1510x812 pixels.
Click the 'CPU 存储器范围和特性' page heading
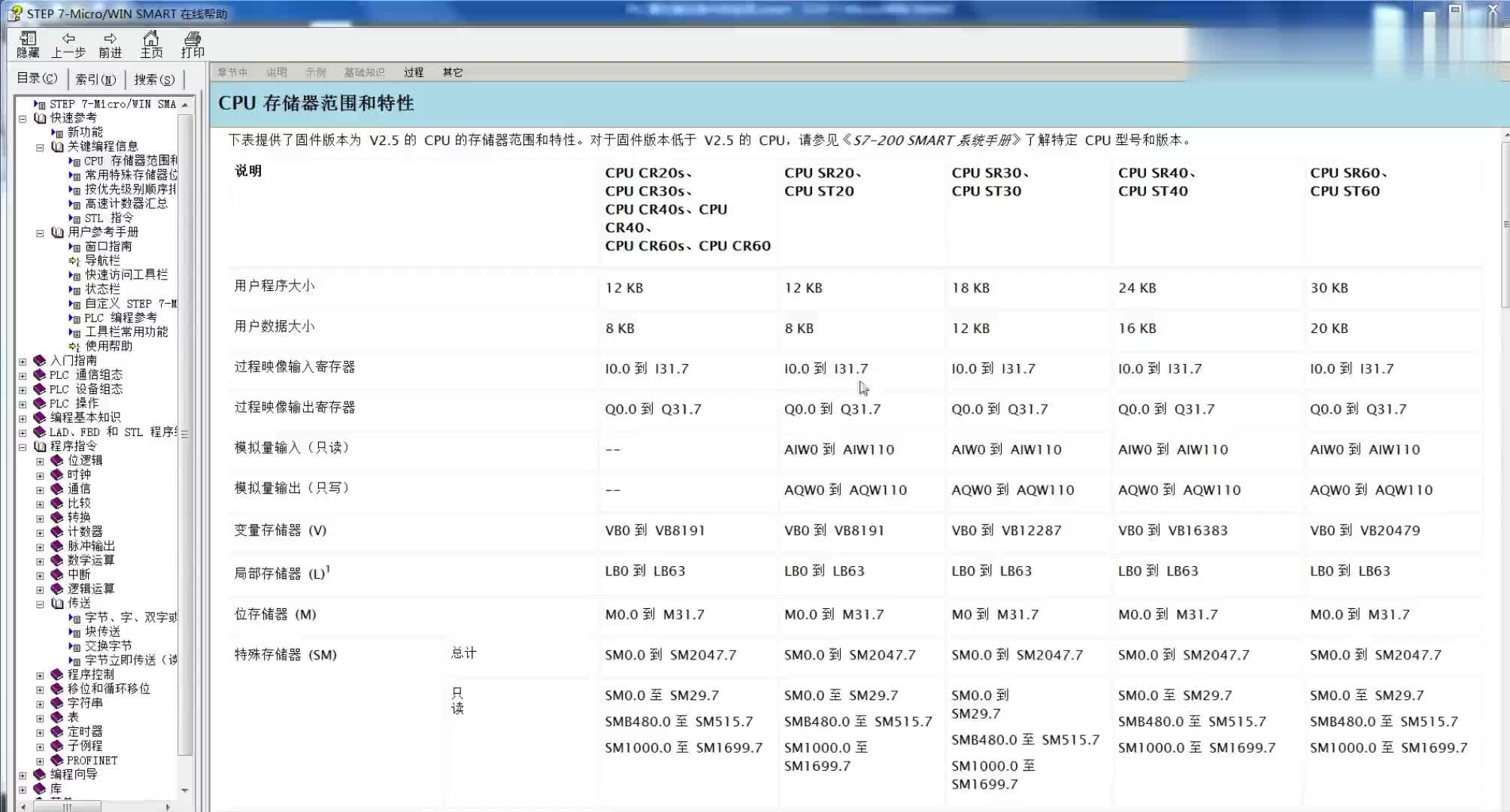[x=316, y=103]
